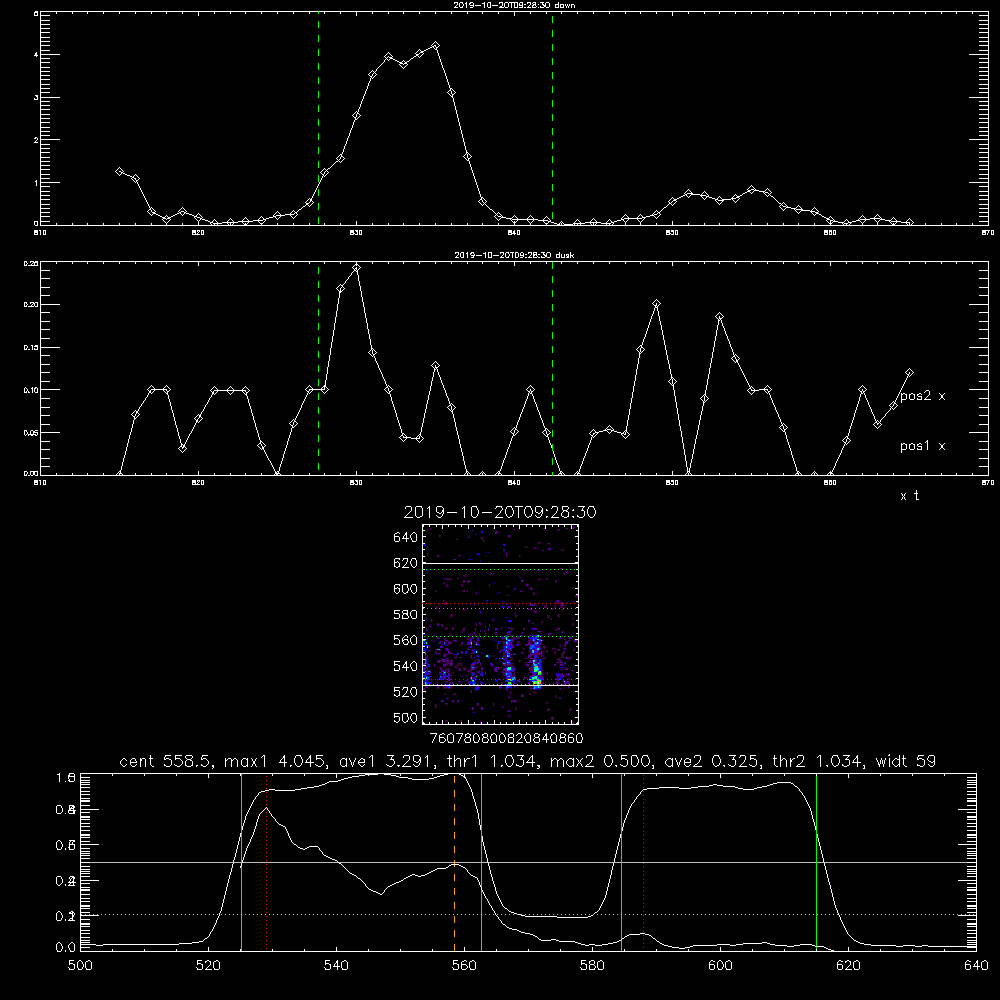Screen dimensions: 1000x1000
Task: Click the 640 label on heatmap y-axis
Action: [x=406, y=538]
